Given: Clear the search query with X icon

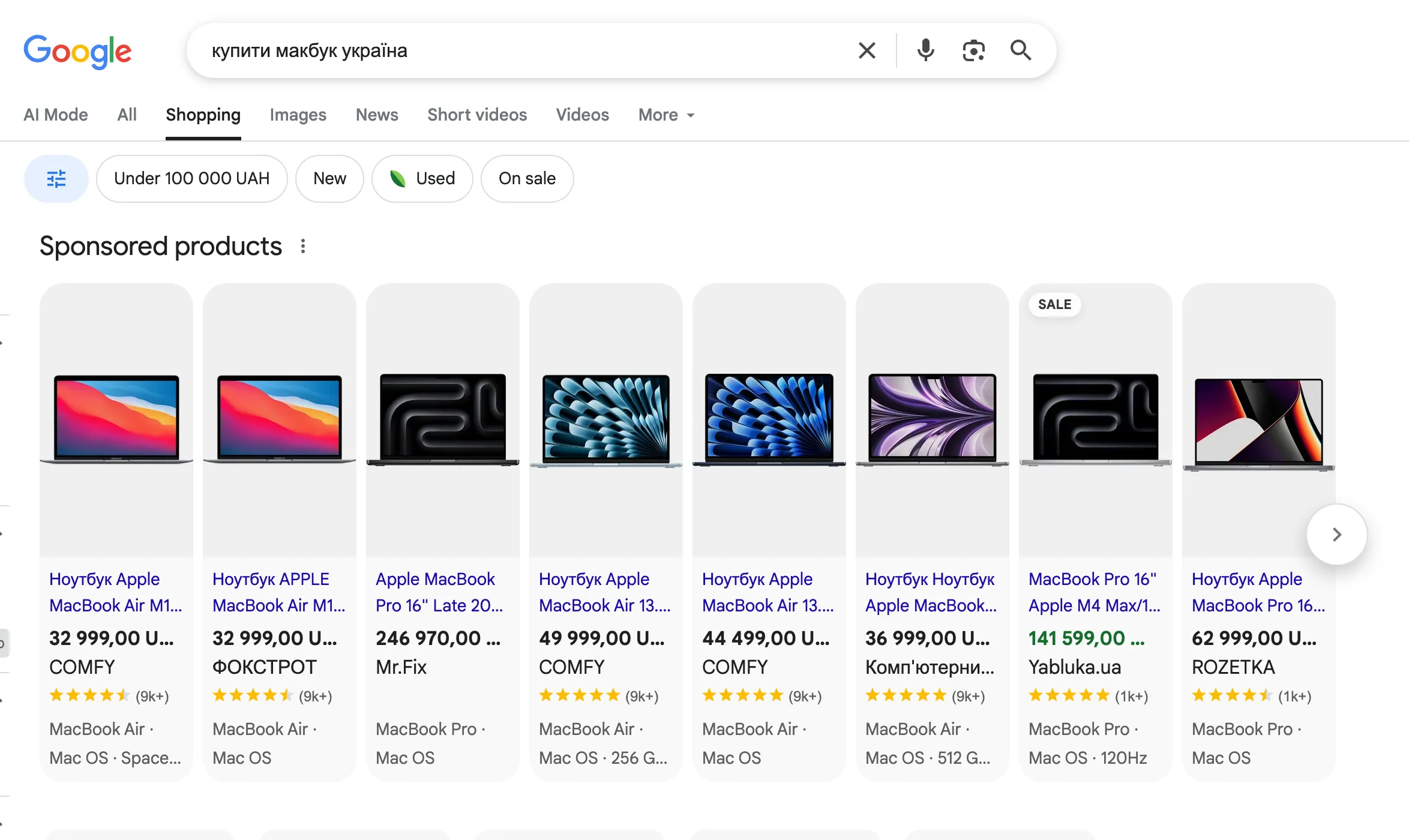Looking at the screenshot, I should tap(867, 50).
